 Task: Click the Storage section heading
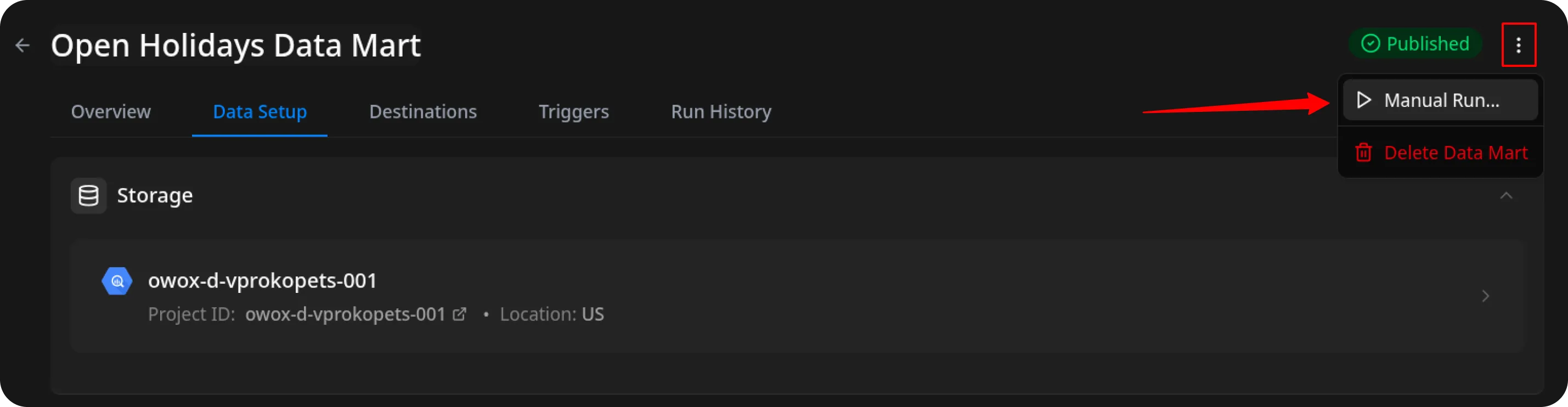[155, 196]
